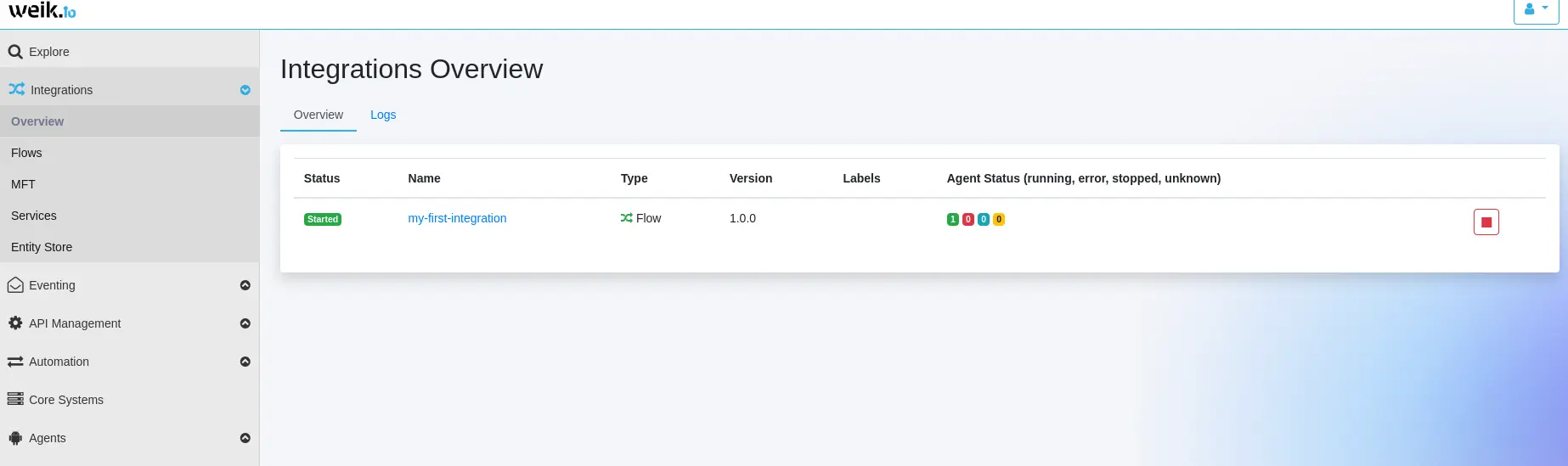Image resolution: width=1568 pixels, height=466 pixels.
Task: Click the Flow type text
Action: tap(648, 218)
